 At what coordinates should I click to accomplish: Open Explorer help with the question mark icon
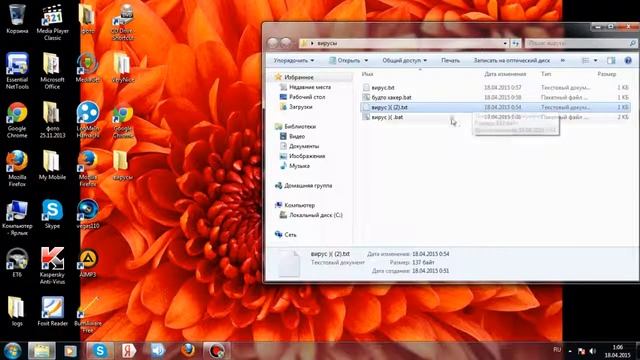pyautogui.click(x=628, y=60)
